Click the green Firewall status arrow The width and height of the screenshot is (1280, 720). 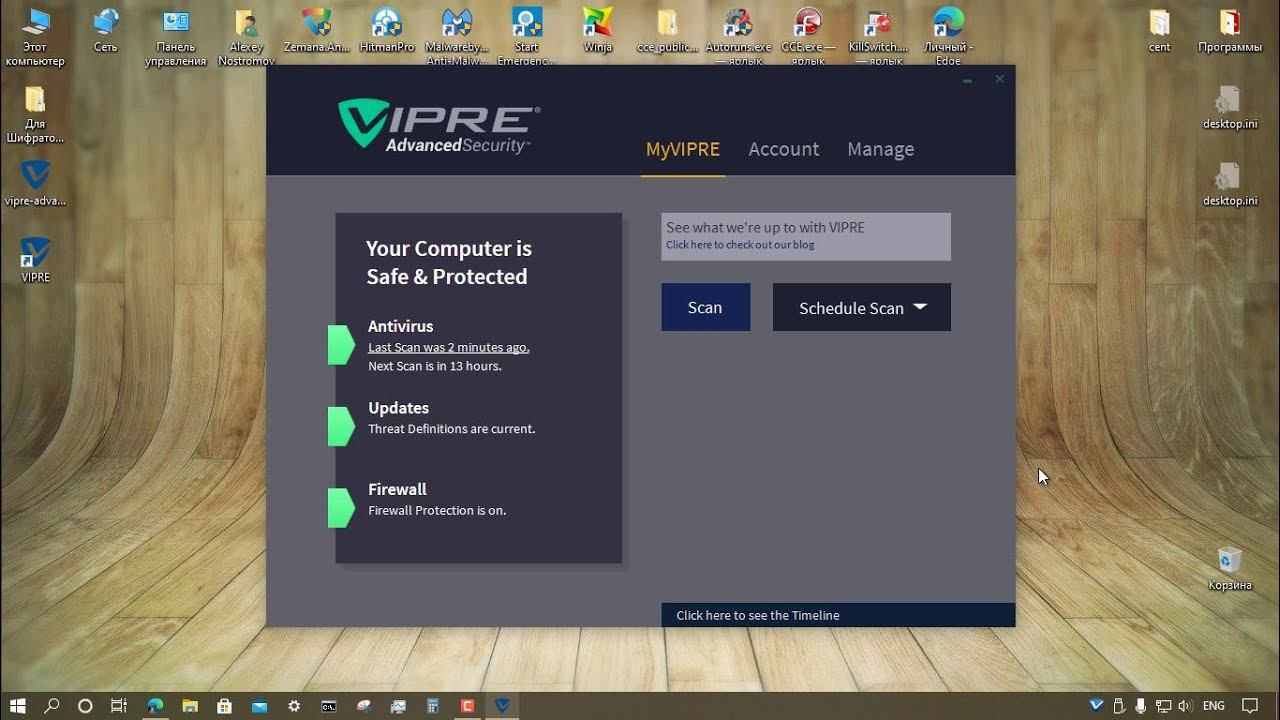[341, 508]
